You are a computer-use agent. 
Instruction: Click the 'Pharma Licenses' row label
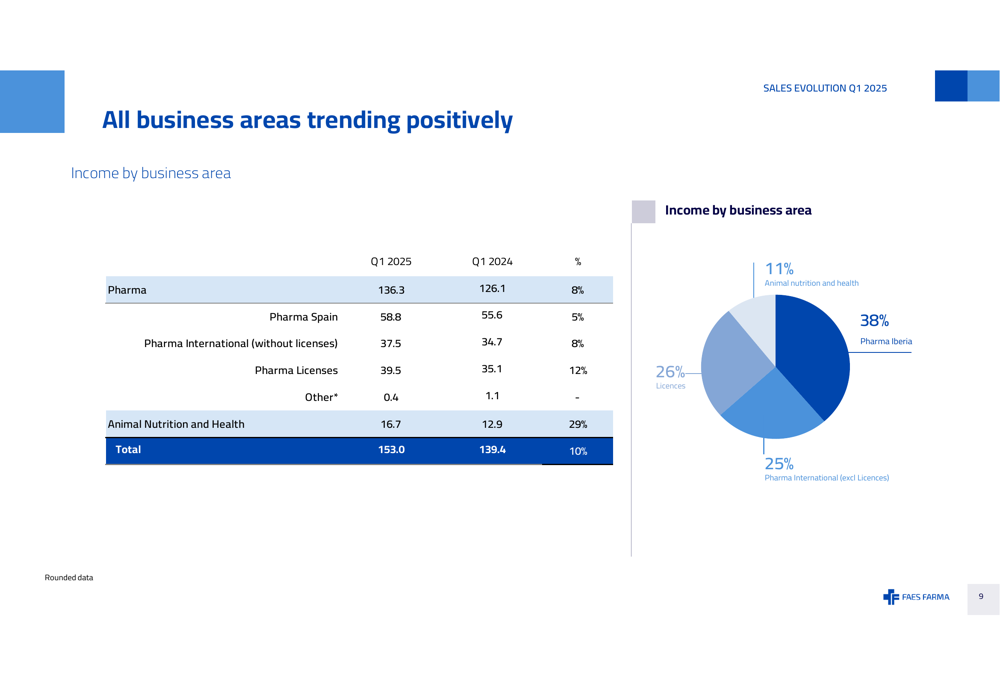[297, 371]
